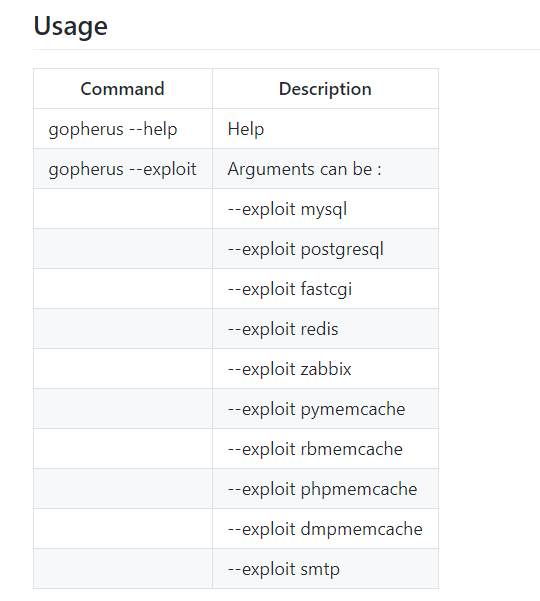Screen dimensions: 540x601
Task: Select the --exploit pymemcache row
Action: tap(236, 409)
